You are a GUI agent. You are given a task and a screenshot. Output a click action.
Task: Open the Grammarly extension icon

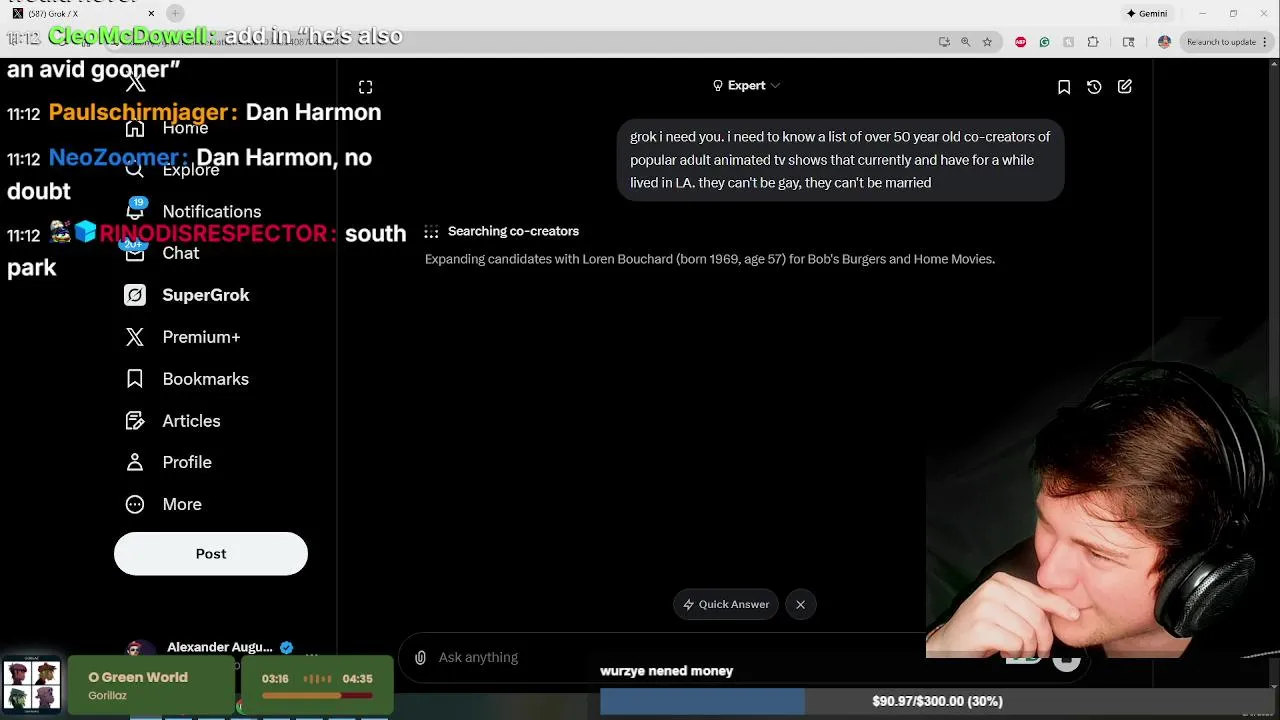pos(1044,42)
